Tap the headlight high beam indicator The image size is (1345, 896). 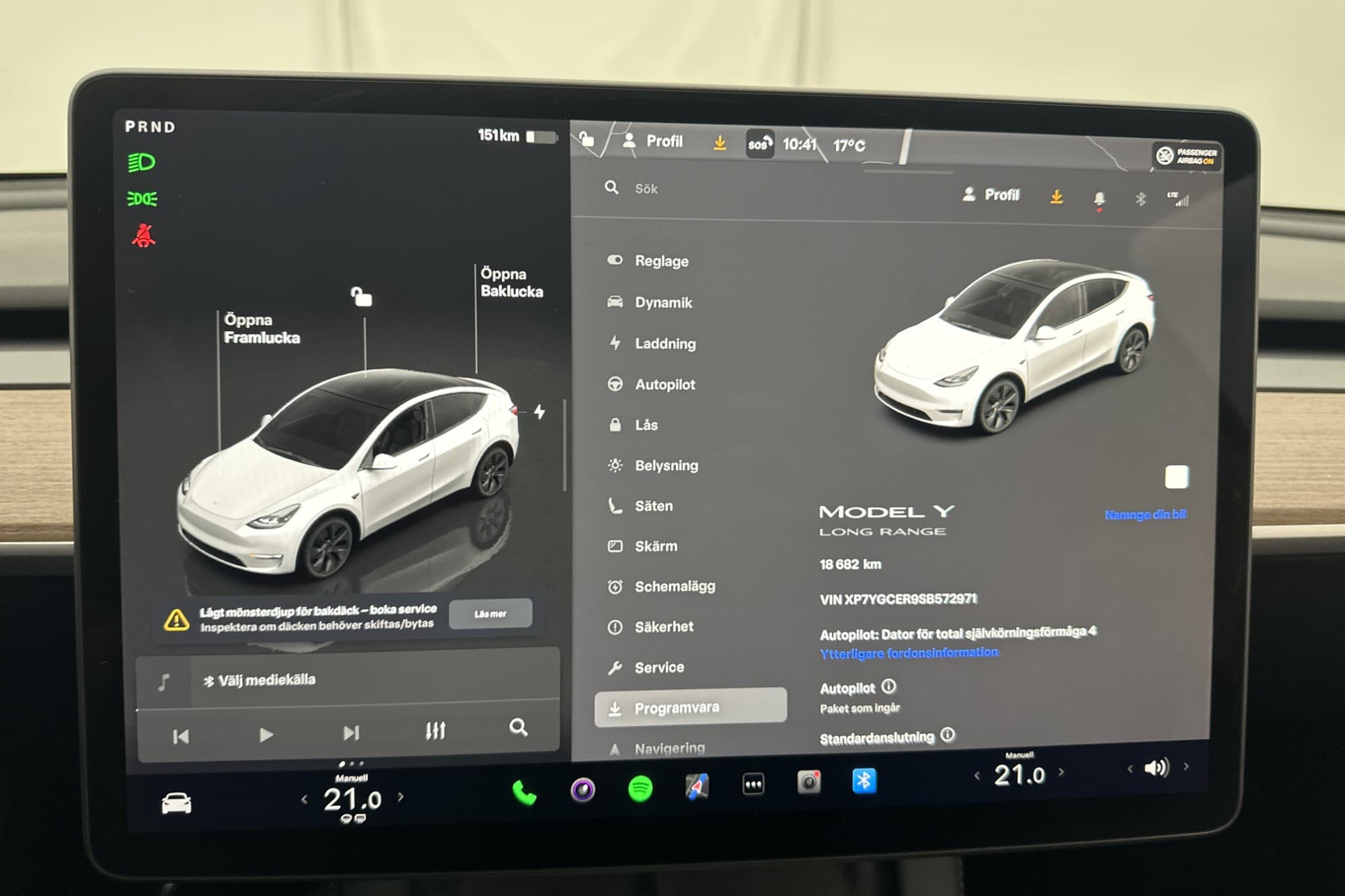click(x=141, y=163)
